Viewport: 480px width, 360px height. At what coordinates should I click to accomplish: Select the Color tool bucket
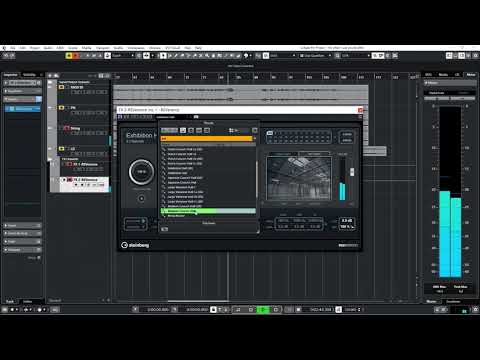[246, 56]
